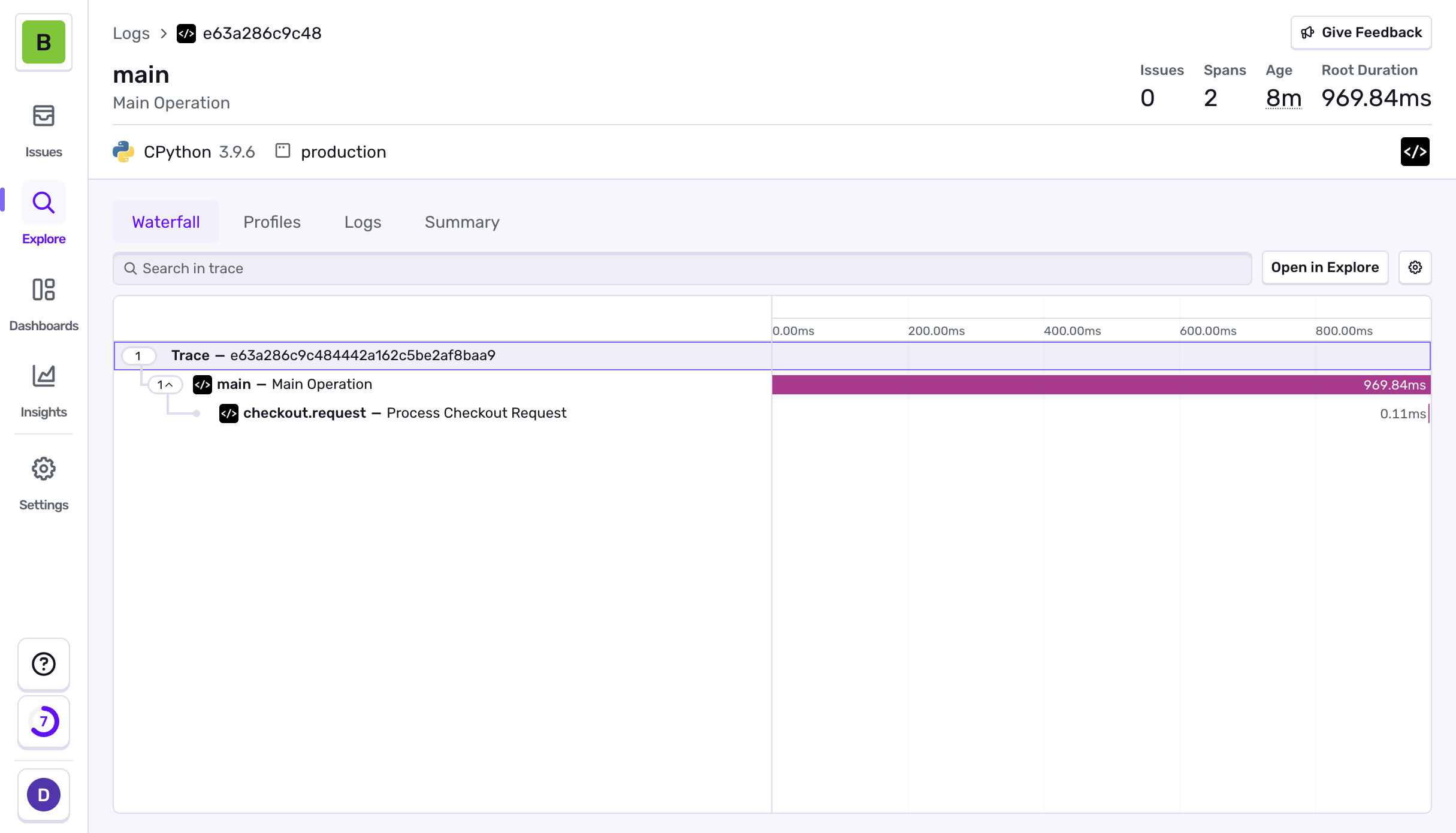Image resolution: width=1456 pixels, height=833 pixels.
Task: Focus the Search in trace field
Action: coord(682,268)
